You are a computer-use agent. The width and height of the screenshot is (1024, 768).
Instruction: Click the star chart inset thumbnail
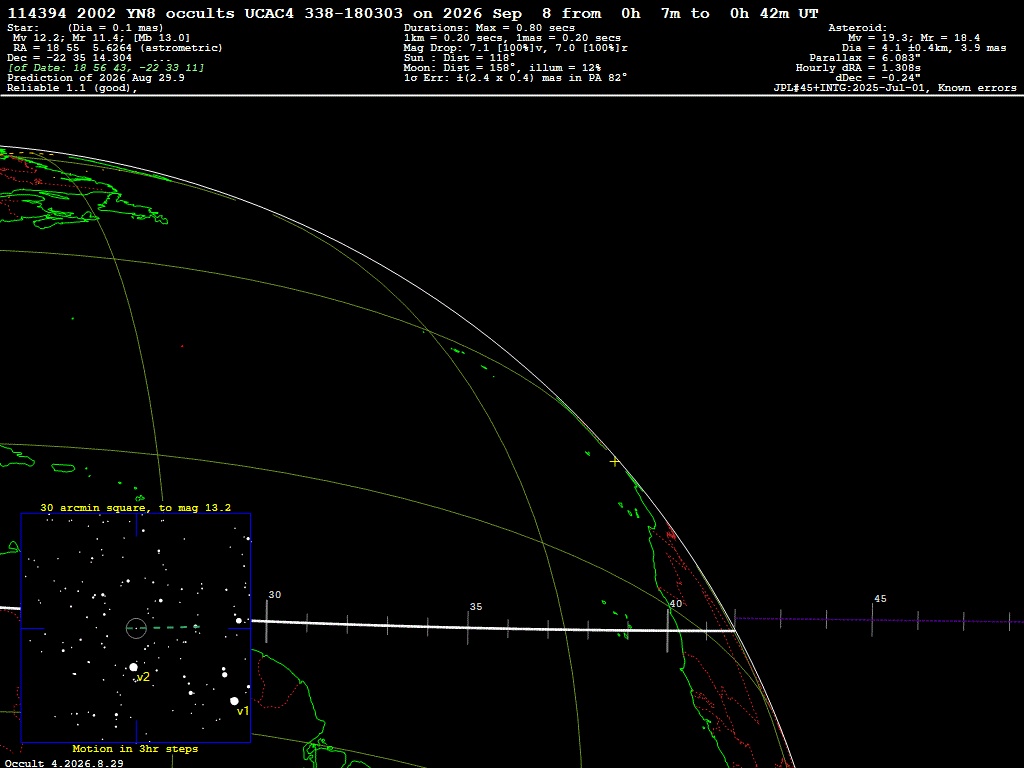136,628
